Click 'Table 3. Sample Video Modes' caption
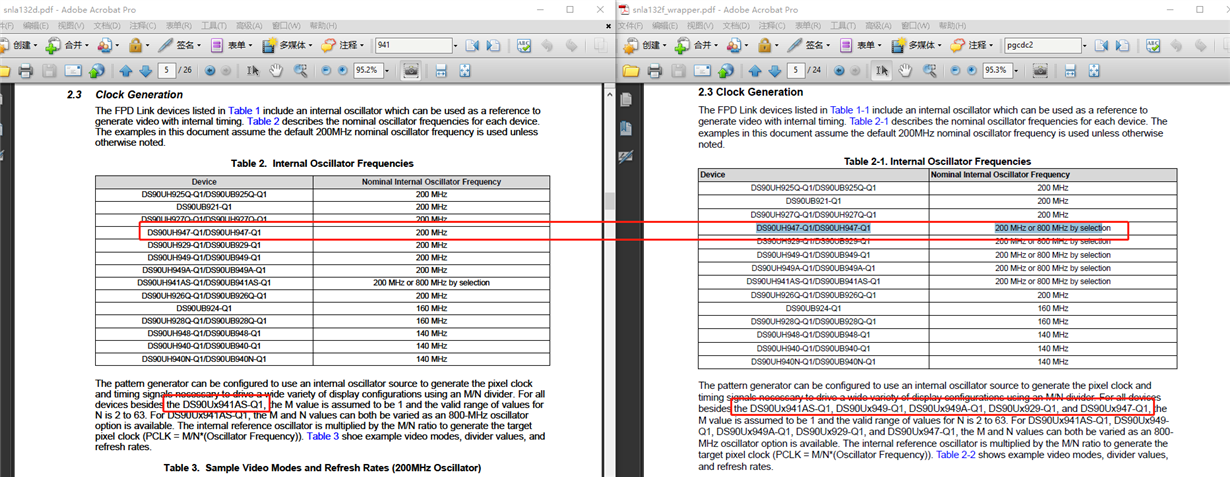Image resolution: width=1230 pixels, height=477 pixels. point(322,468)
